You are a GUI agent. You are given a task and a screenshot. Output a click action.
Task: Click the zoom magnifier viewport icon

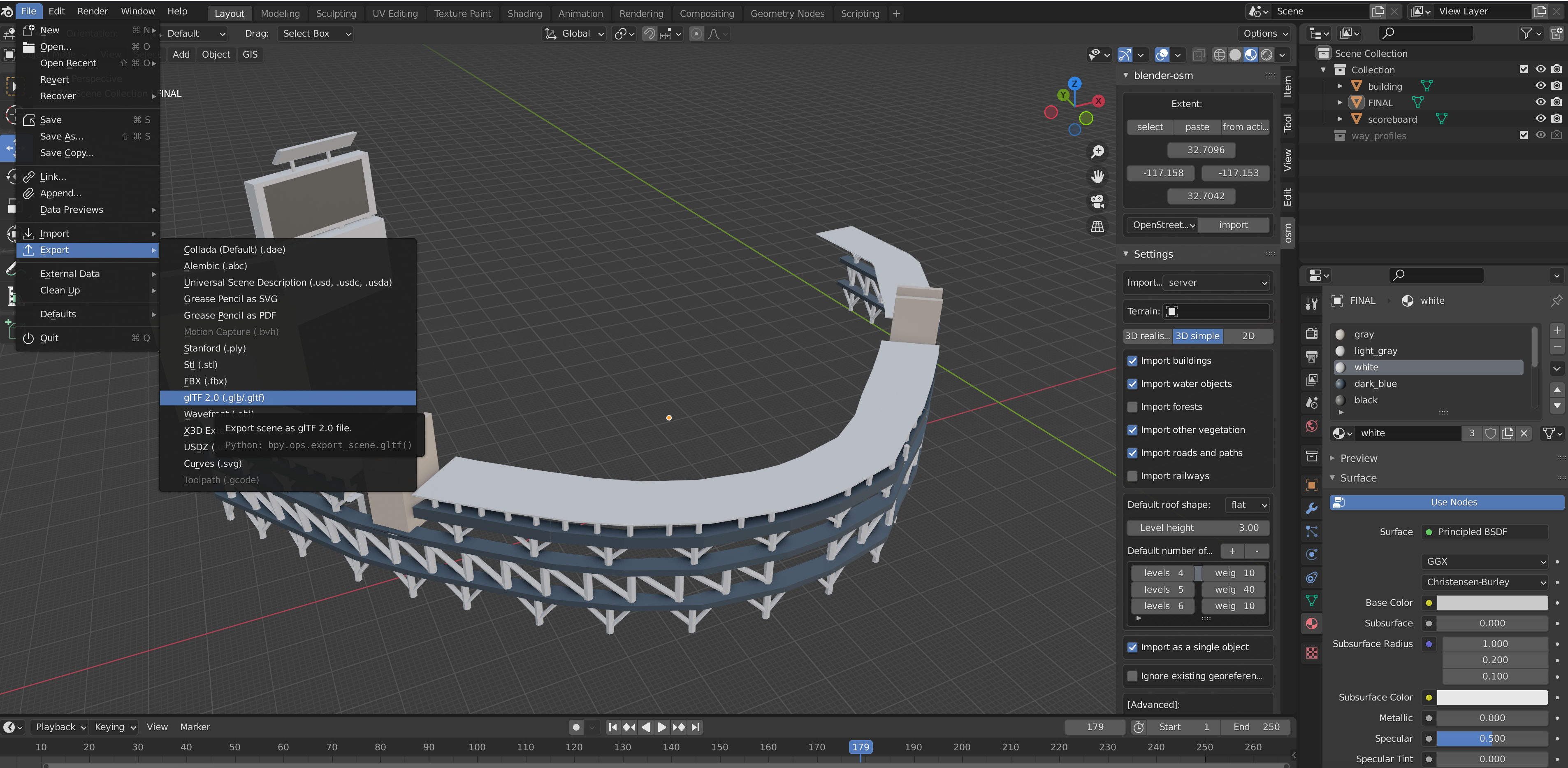(x=1097, y=151)
